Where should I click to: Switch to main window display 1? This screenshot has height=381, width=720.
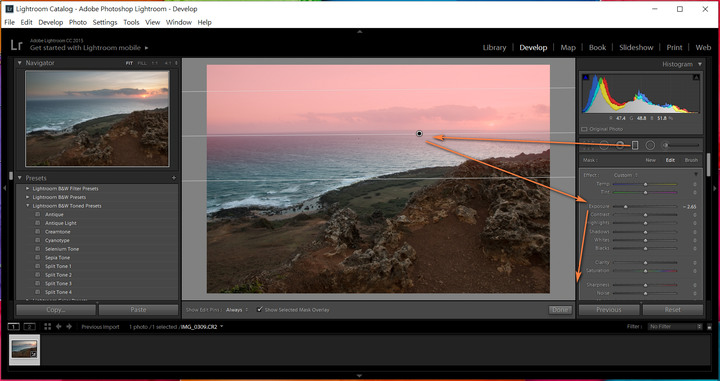[14, 326]
